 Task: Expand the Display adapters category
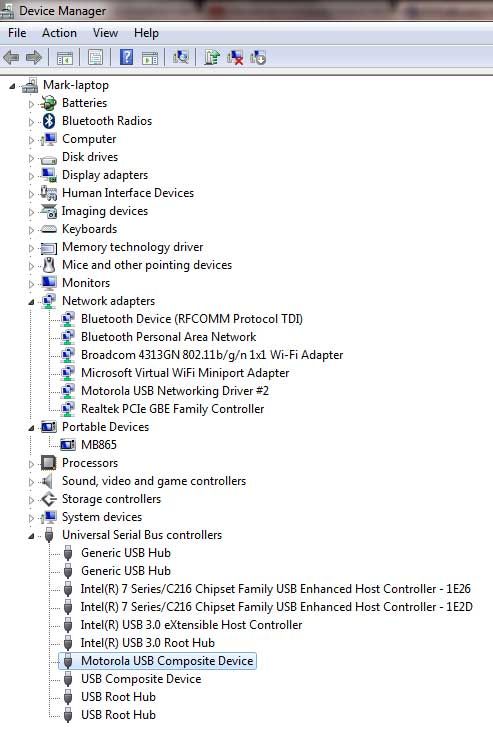(31, 175)
